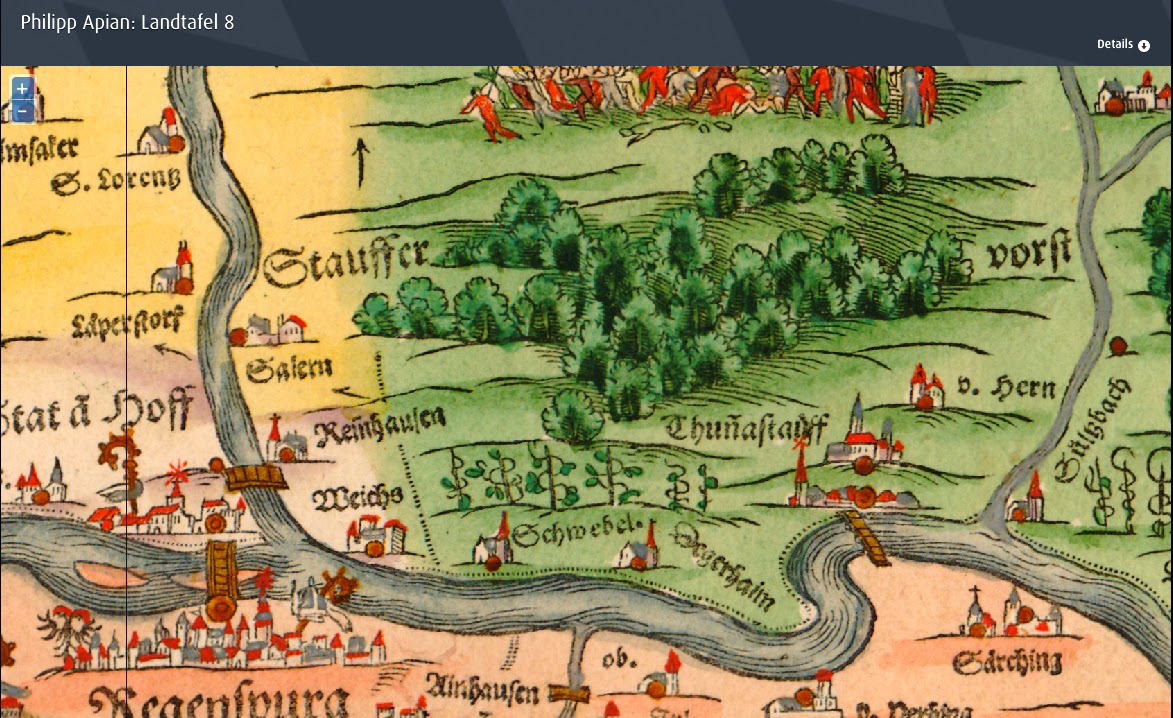
Task: Click the 'Reinhausen' place name
Action: pyautogui.click(x=380, y=427)
